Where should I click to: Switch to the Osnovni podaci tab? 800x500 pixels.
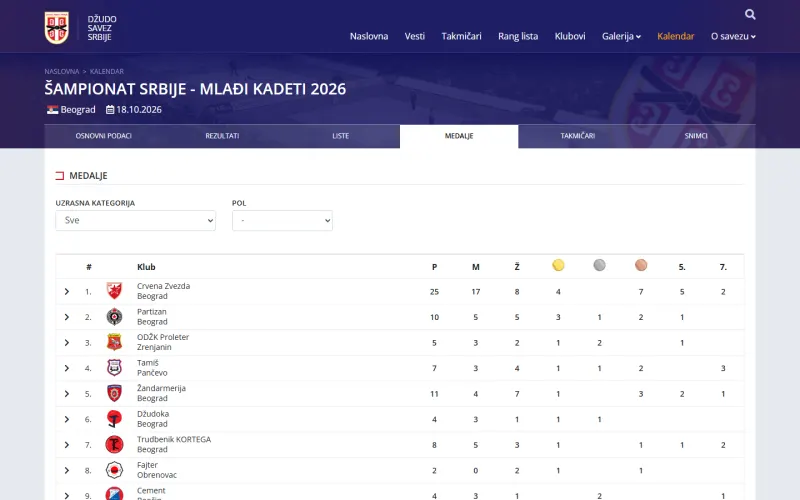(104, 136)
